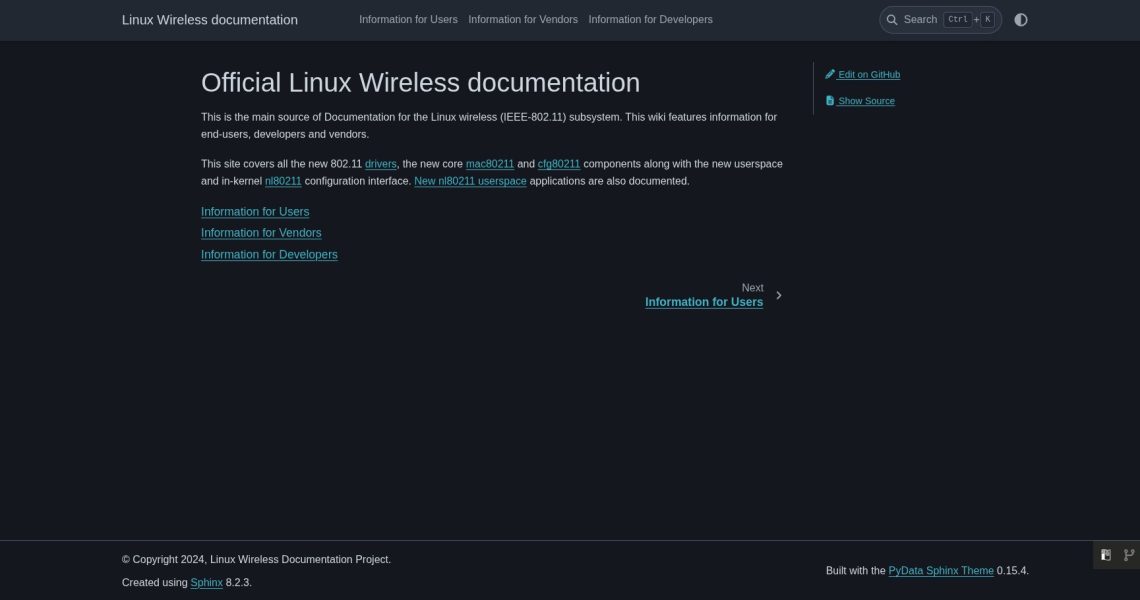Viewport: 1140px width, 600px height.
Task: Open Information for Users from top navigation
Action: [408, 19]
